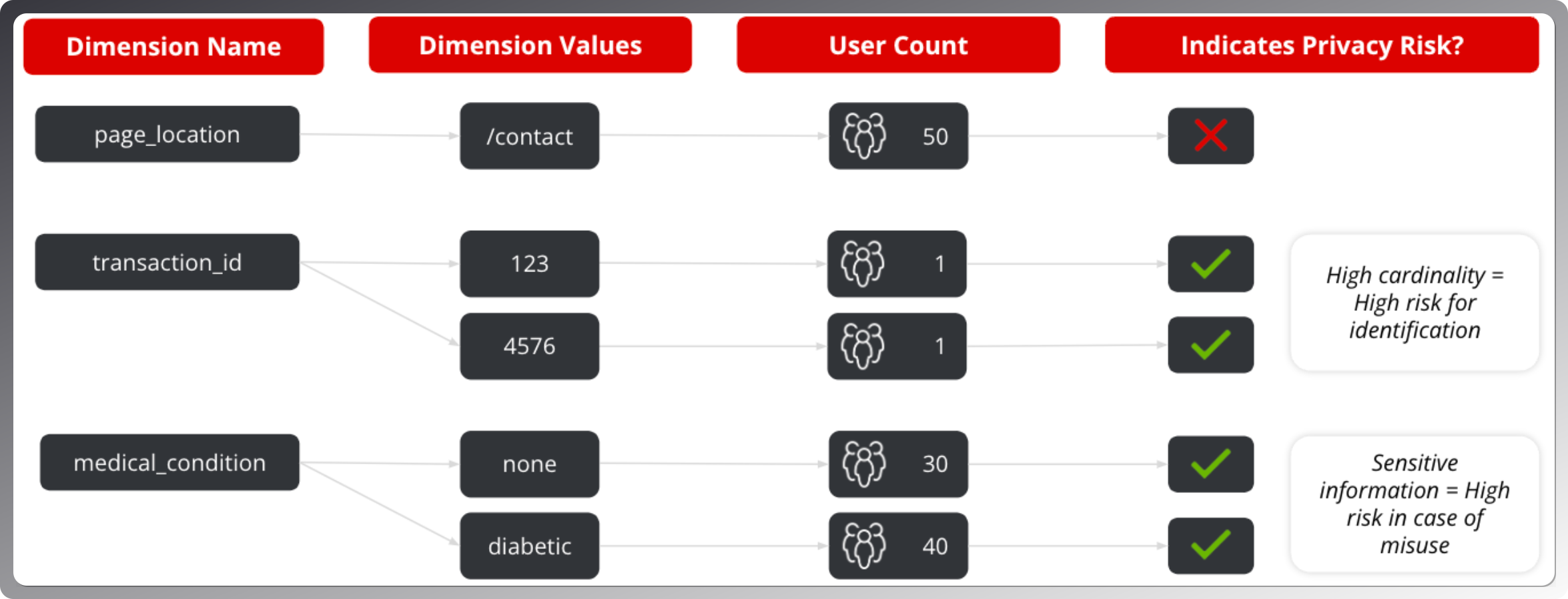This screenshot has height=599, width=1568.
Task: Click the users icon in the 123 row
Action: coord(863,263)
